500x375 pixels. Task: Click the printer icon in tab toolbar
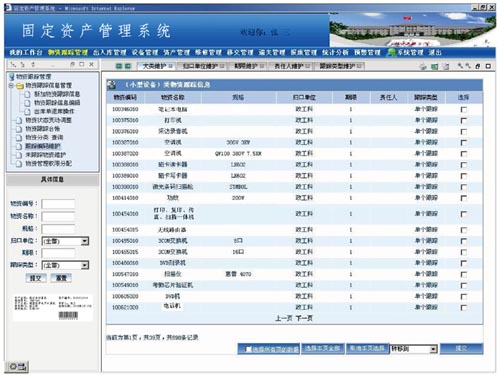pyautogui.click(x=423, y=66)
